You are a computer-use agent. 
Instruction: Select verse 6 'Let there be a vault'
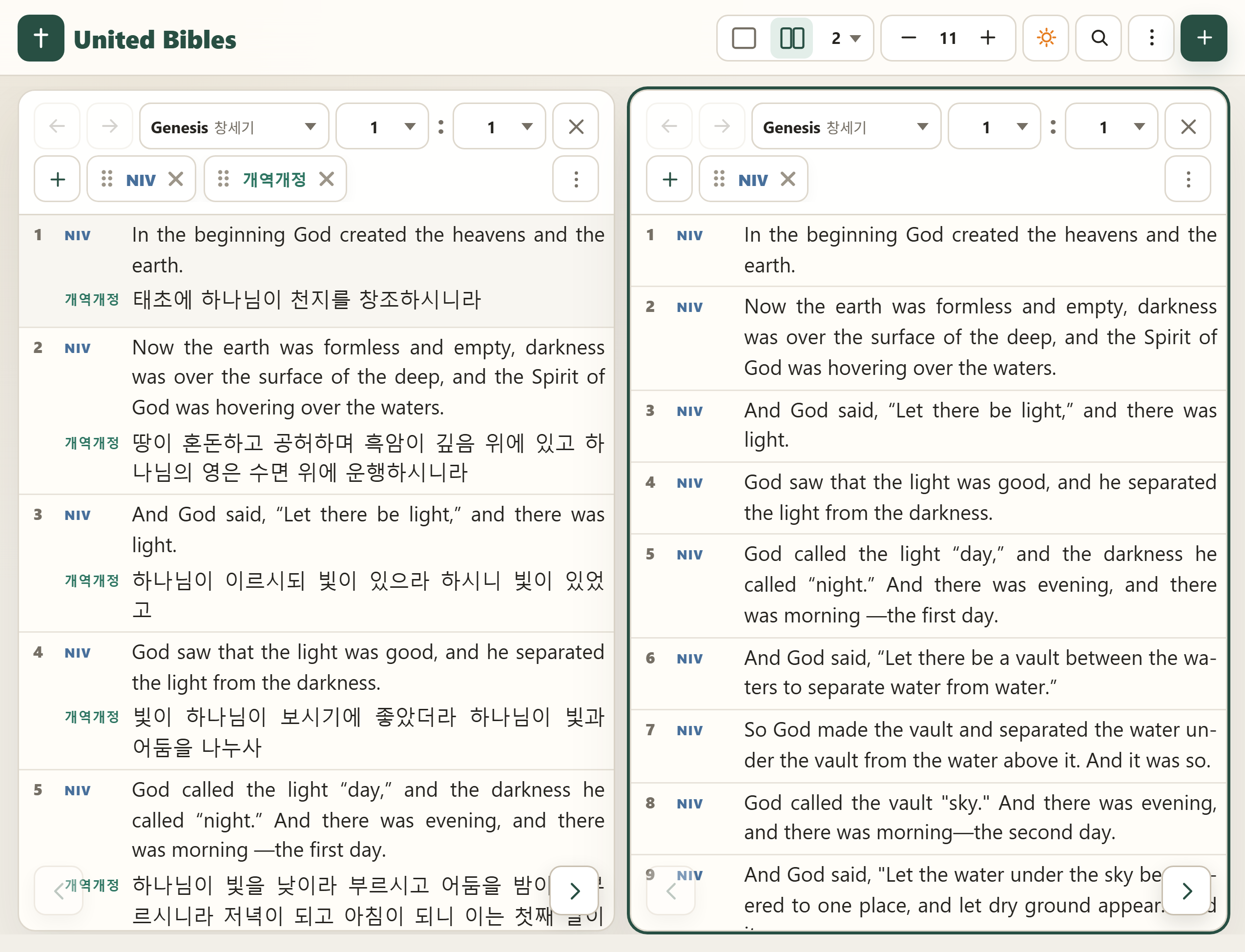tap(980, 673)
